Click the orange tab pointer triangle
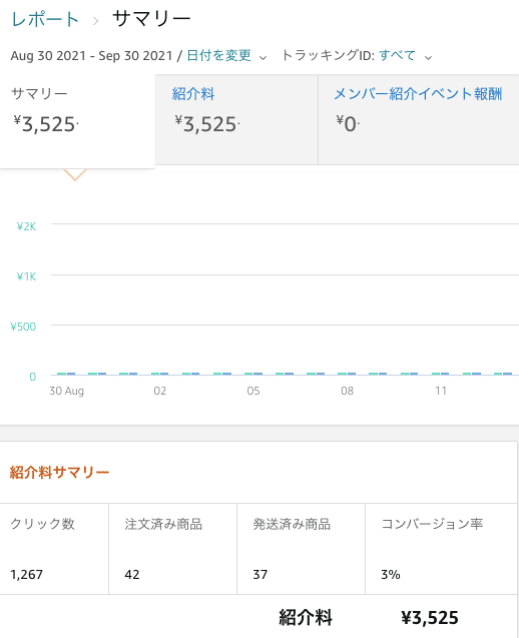519x638 pixels. (x=75, y=175)
